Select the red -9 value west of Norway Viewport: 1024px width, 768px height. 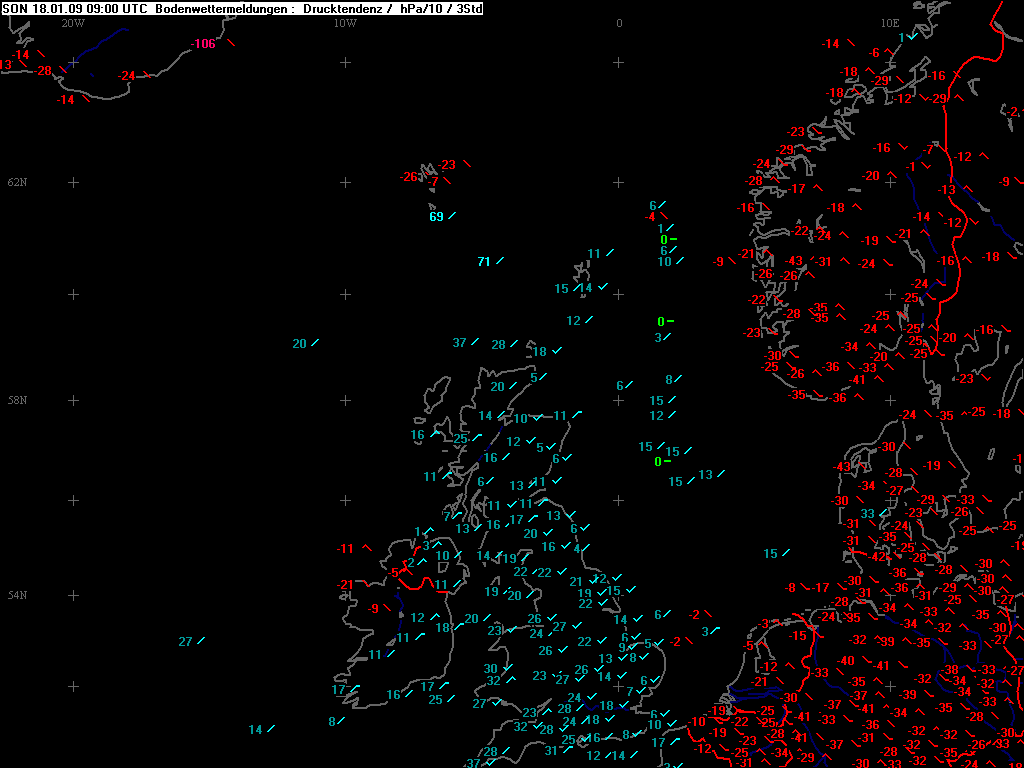pyautogui.click(x=718, y=262)
